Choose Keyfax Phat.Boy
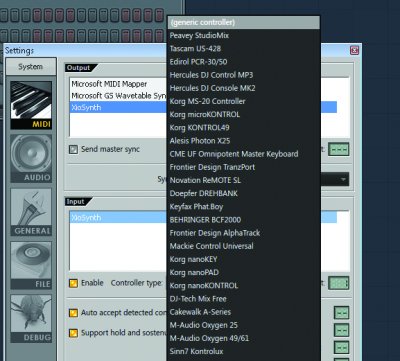This screenshot has width=400, height=361. (243, 207)
